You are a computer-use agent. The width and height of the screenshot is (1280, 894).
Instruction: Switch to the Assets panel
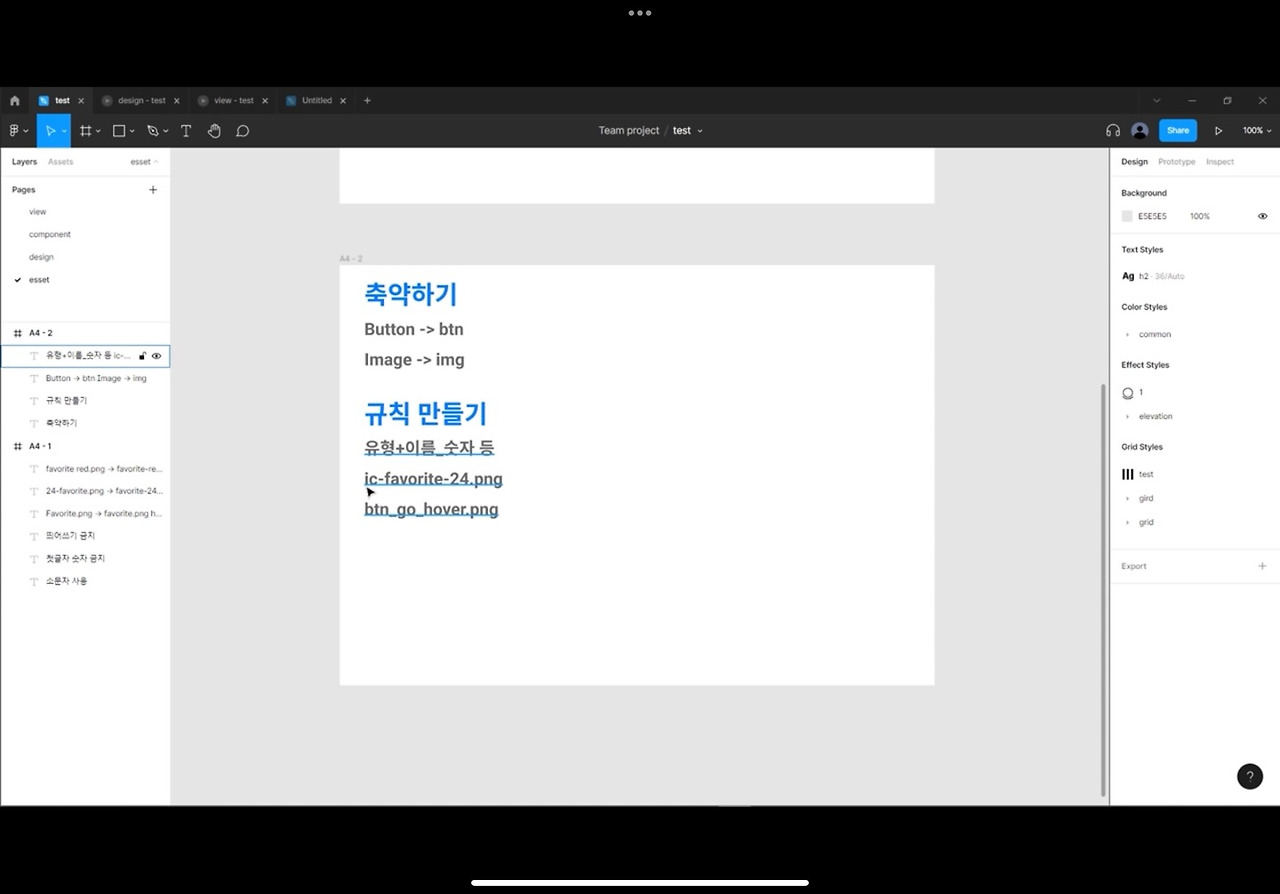coord(60,161)
